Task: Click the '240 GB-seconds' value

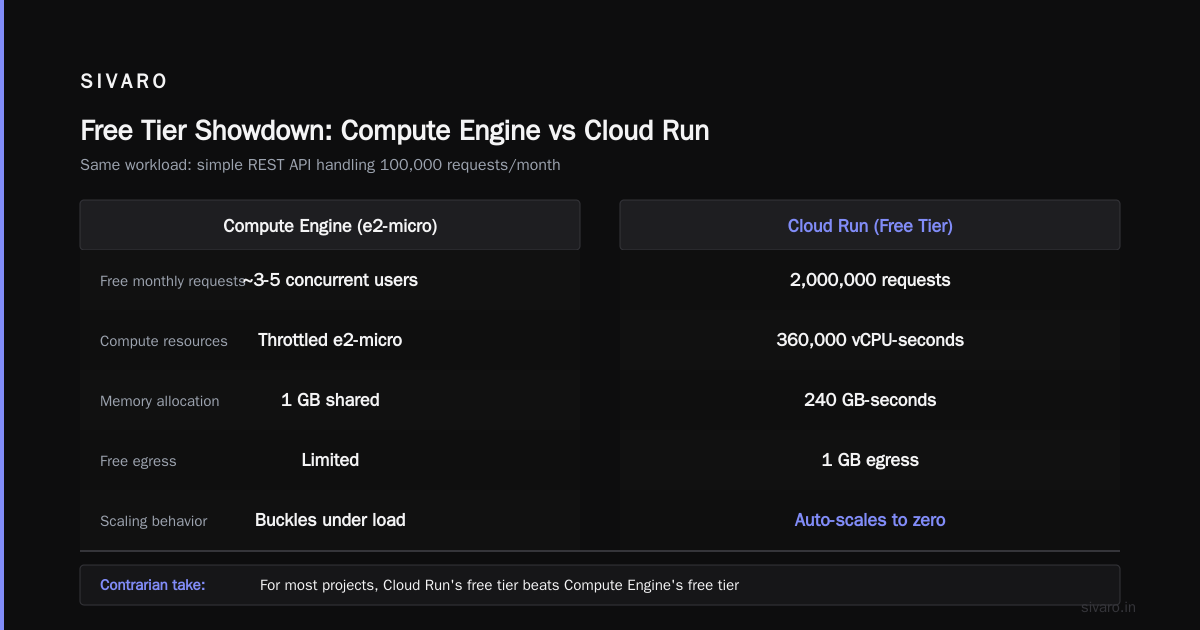Action: tap(870, 400)
